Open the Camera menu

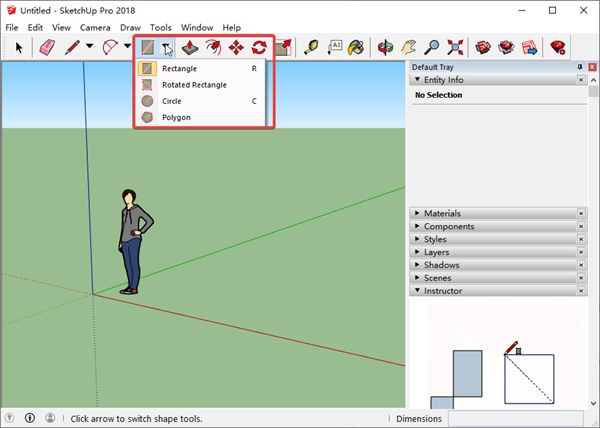[x=95, y=28]
